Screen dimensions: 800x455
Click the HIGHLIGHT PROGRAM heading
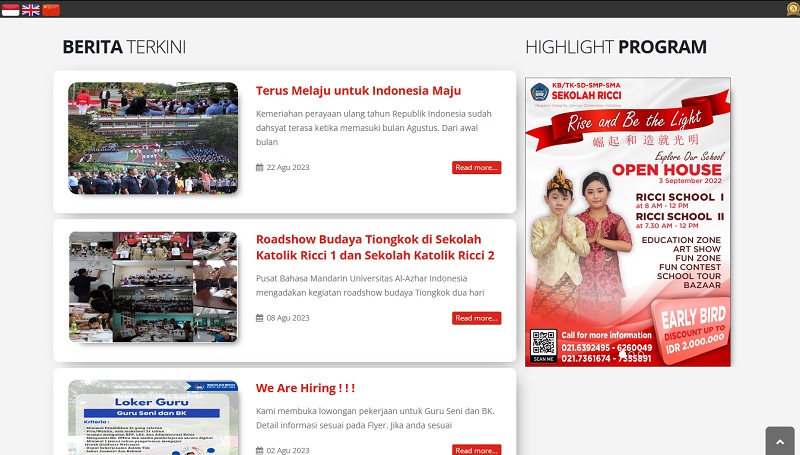616,47
